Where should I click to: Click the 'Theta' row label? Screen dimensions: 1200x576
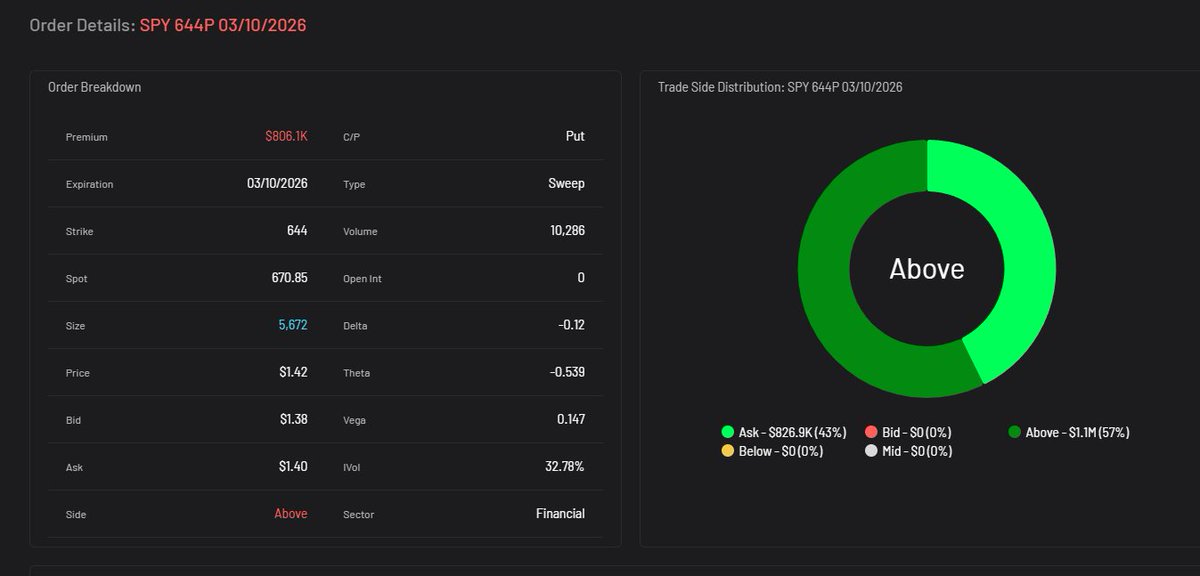[356, 373]
